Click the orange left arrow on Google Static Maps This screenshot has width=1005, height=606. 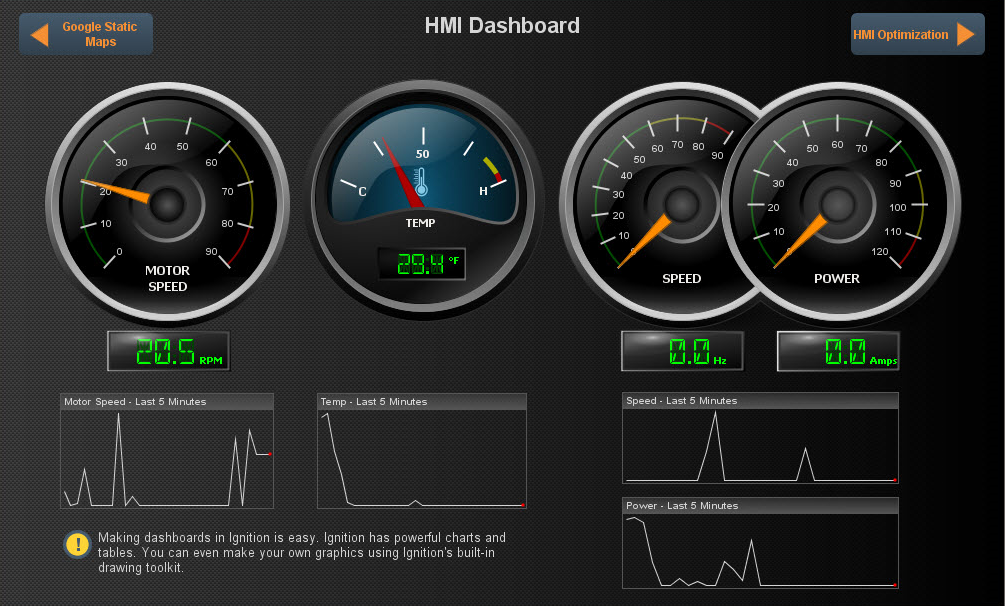(x=38, y=33)
